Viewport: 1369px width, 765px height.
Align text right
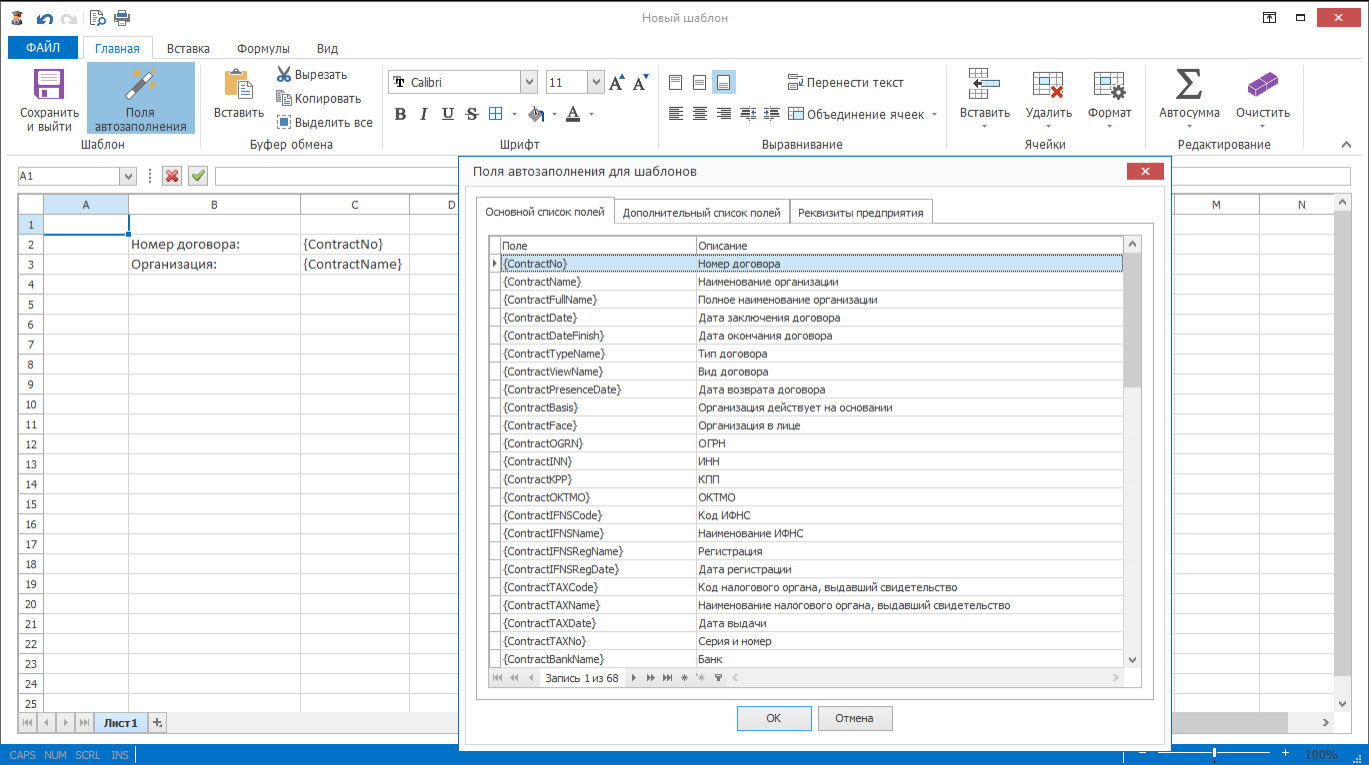(x=724, y=114)
